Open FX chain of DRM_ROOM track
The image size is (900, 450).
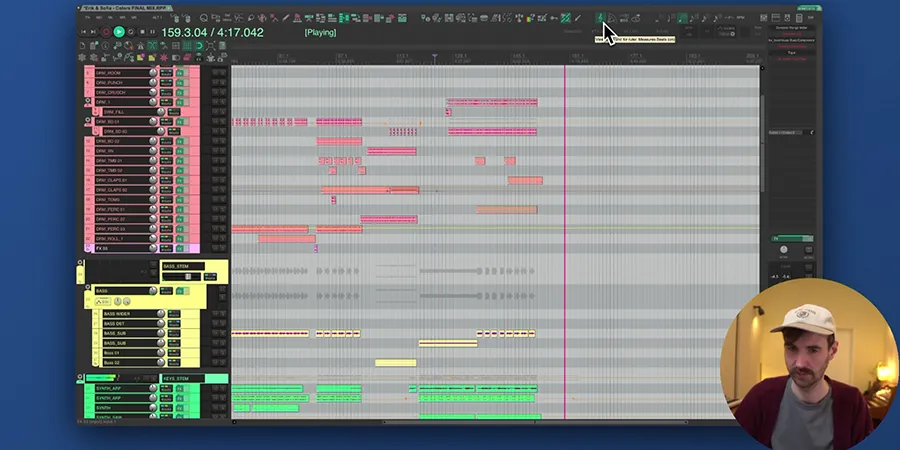click(179, 73)
